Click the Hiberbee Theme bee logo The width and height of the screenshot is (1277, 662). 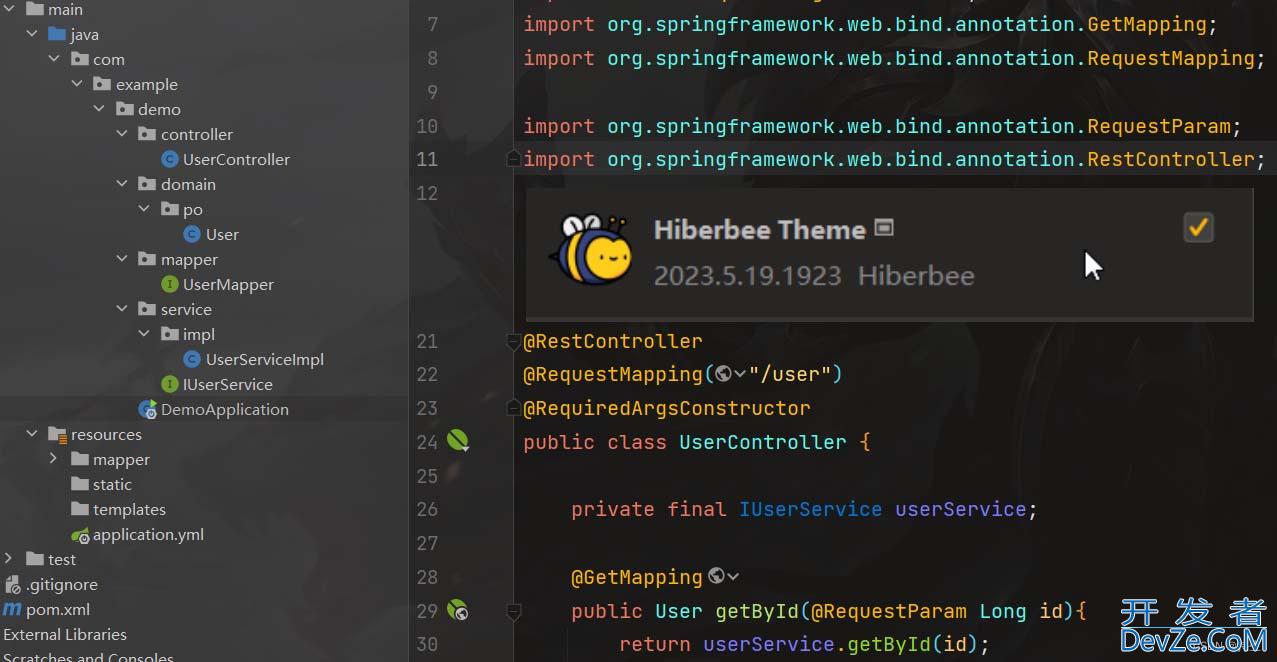(592, 250)
